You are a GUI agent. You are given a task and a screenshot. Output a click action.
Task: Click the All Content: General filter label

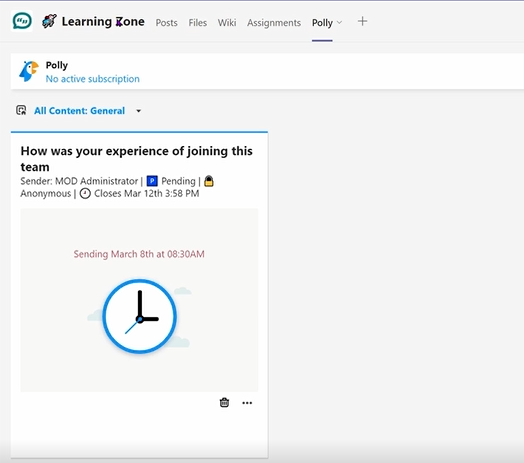(x=80, y=111)
